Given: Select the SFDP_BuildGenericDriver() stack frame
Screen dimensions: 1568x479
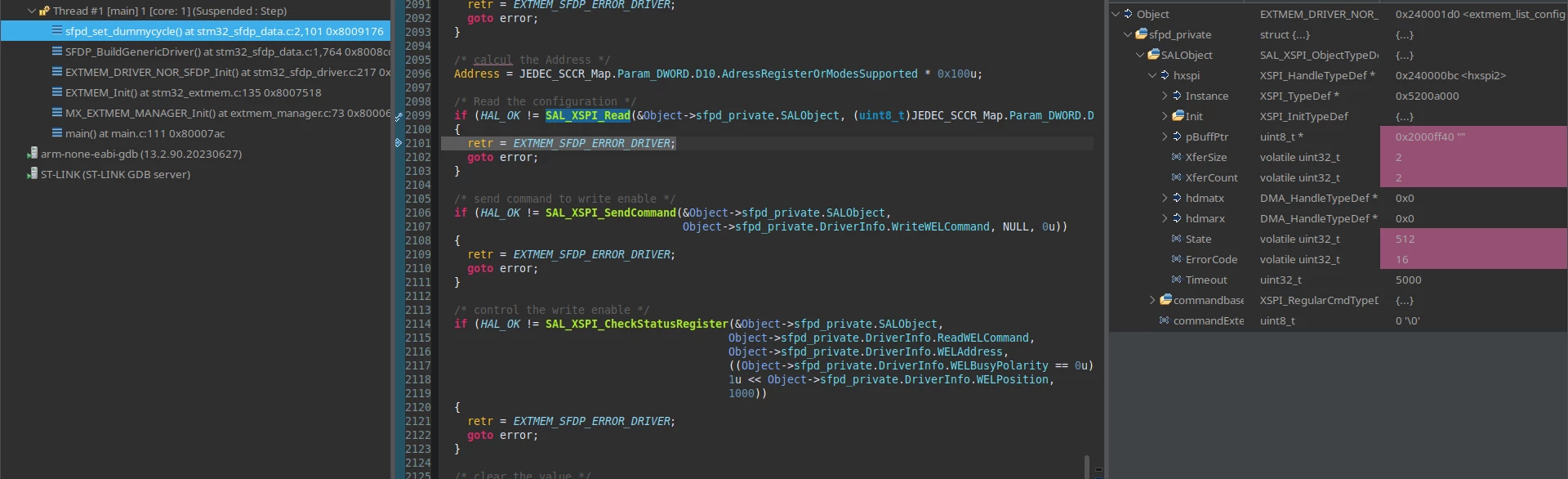Looking at the screenshot, I should (x=195, y=51).
